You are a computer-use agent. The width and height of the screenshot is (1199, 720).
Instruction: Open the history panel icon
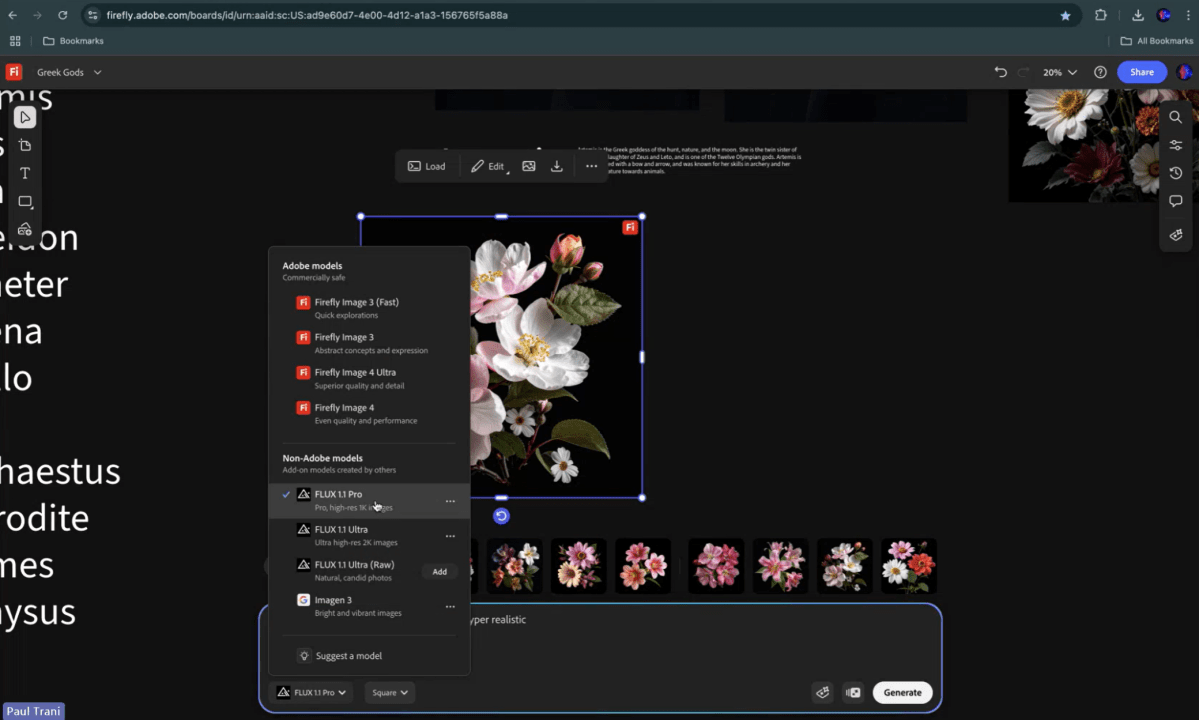[x=1176, y=174]
